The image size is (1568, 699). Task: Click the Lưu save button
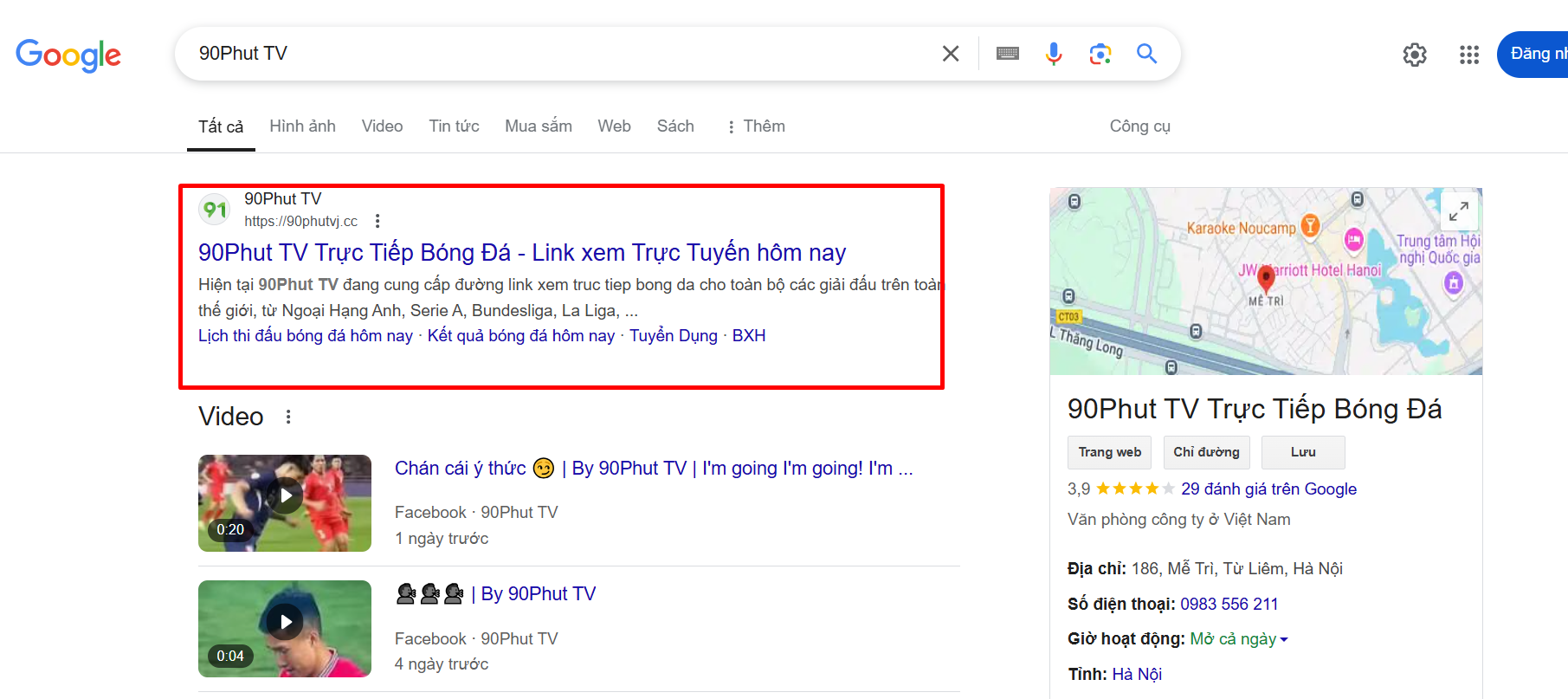[x=1303, y=452]
